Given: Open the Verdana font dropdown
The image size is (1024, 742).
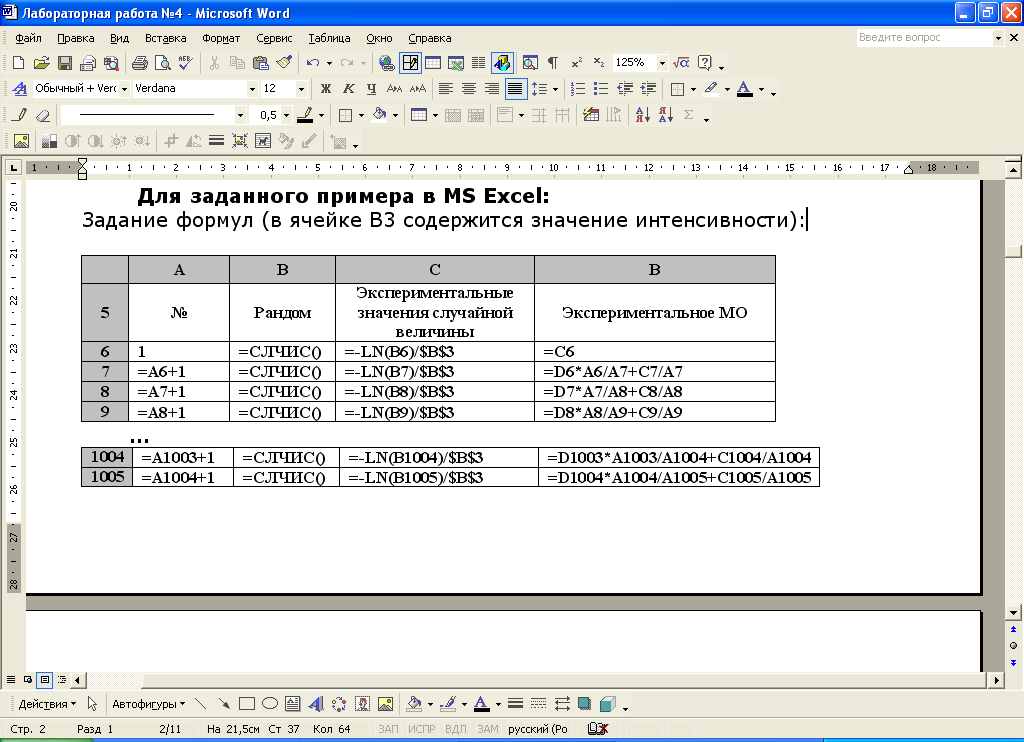Looking at the screenshot, I should click(252, 89).
